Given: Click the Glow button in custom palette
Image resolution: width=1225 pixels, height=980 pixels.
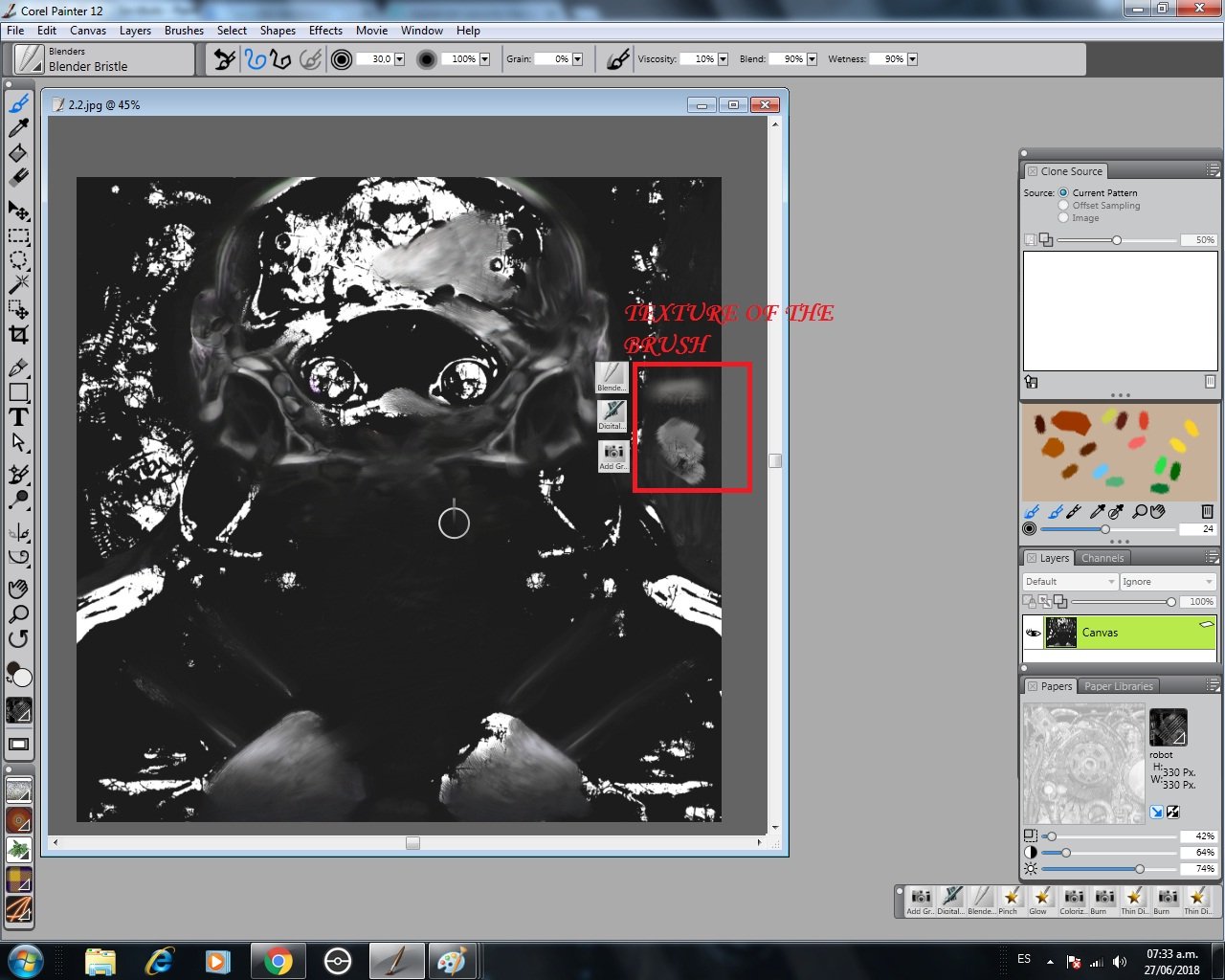Looking at the screenshot, I should pyautogui.click(x=1041, y=901).
